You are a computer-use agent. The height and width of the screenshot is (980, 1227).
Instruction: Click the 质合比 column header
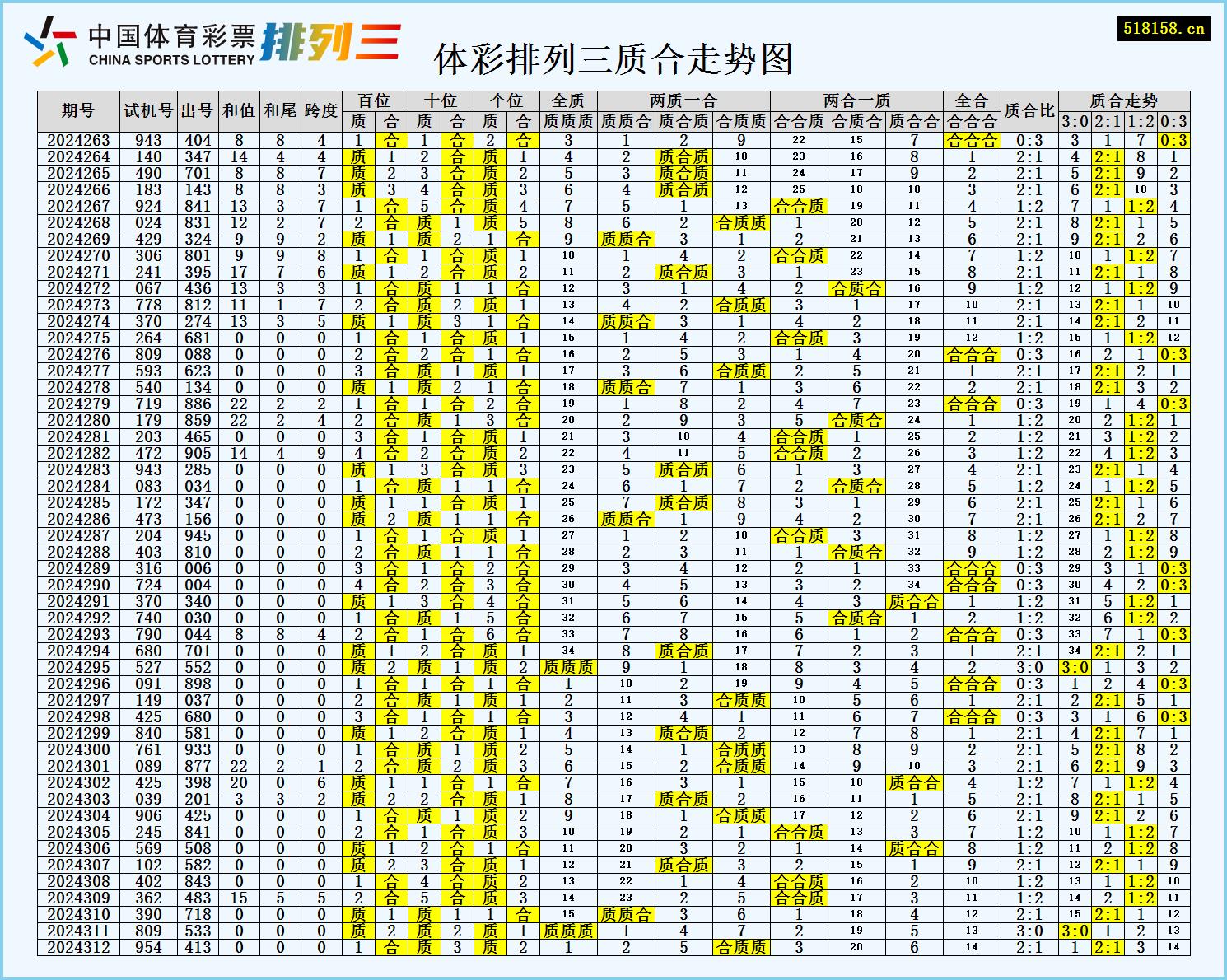1029,110
